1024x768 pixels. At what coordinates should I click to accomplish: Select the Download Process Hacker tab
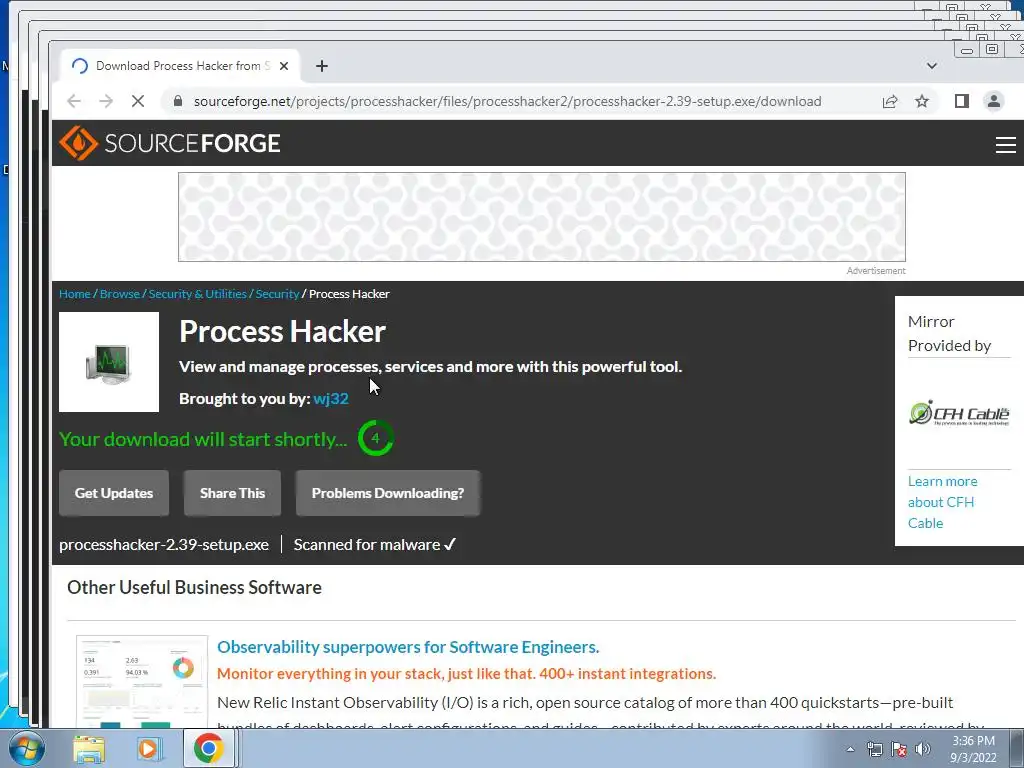click(x=182, y=66)
